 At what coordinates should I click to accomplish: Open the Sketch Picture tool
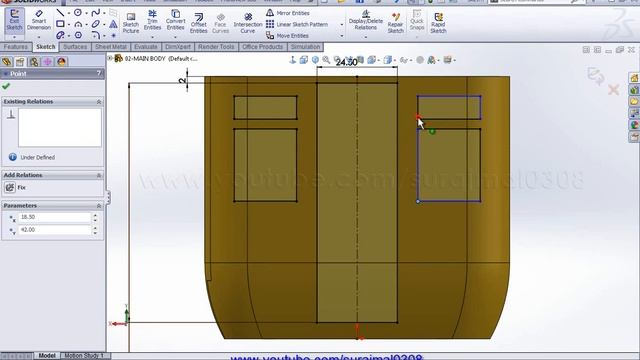pyautogui.click(x=131, y=23)
